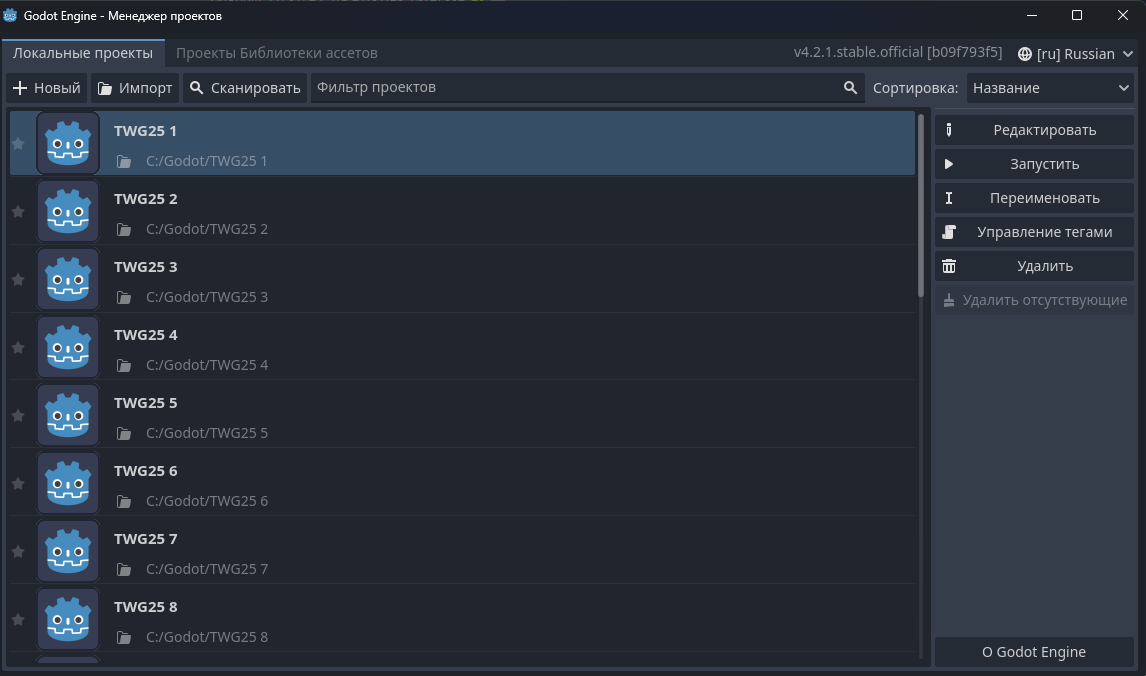Open folder icon for C:/Godot/TWG25 3
Viewport: 1146px width, 676px height.
124,297
